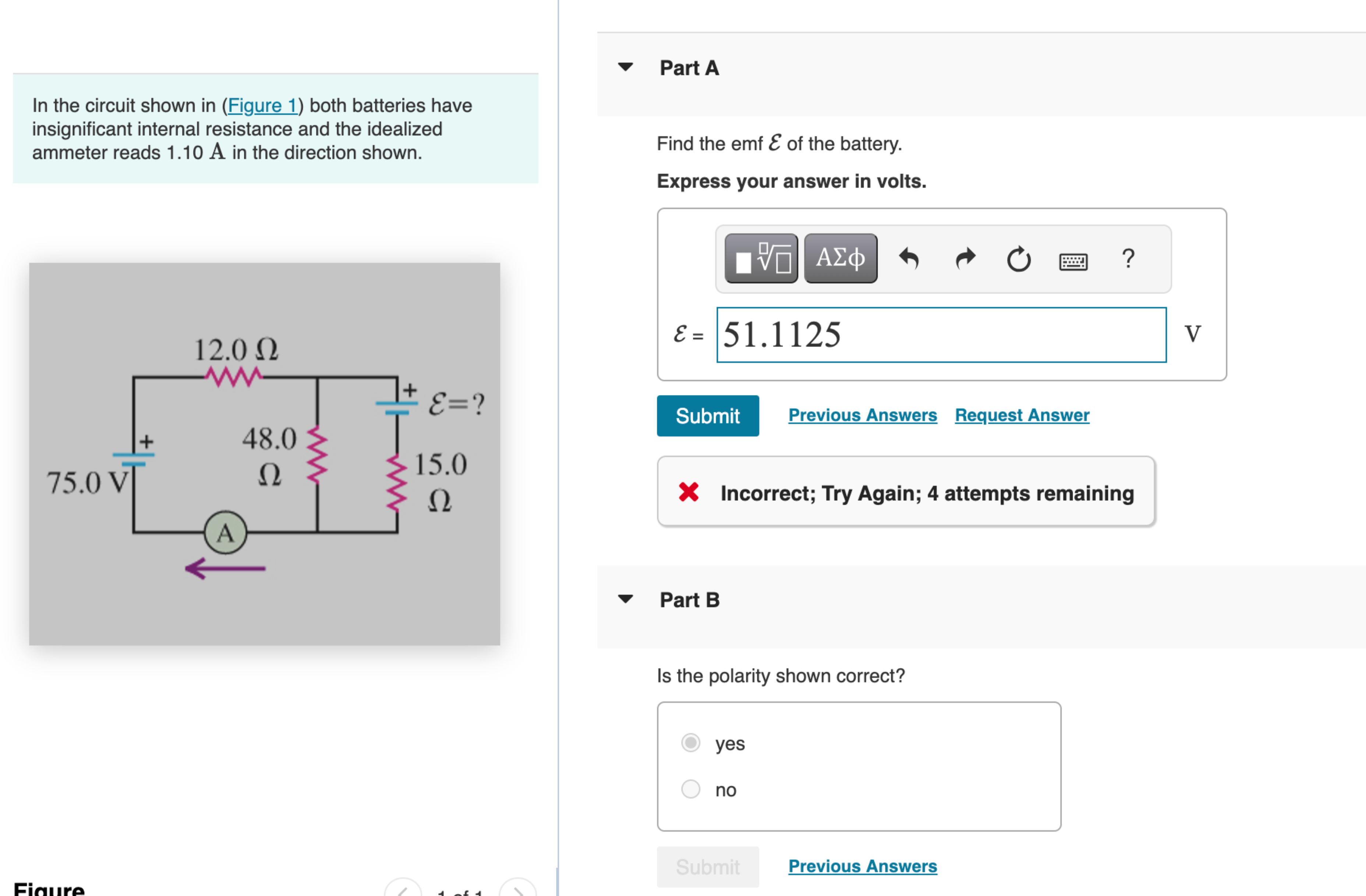Viewport: 1366px width, 896px height.
Task: Click the Part B Submit button
Action: (x=708, y=866)
